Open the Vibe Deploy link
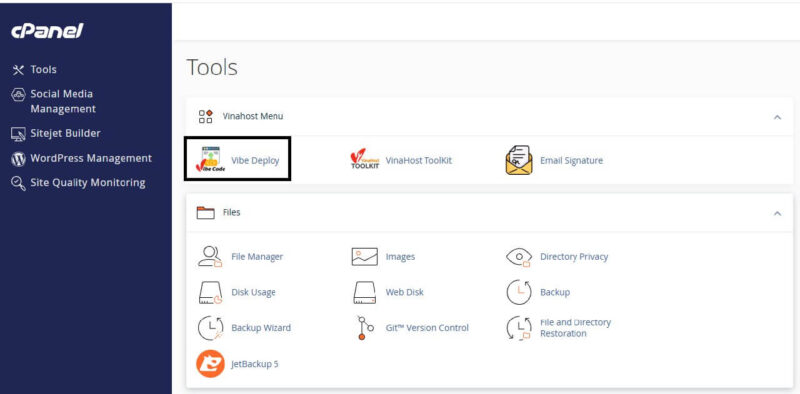Image resolution: width=800 pixels, height=394 pixels. coord(255,160)
